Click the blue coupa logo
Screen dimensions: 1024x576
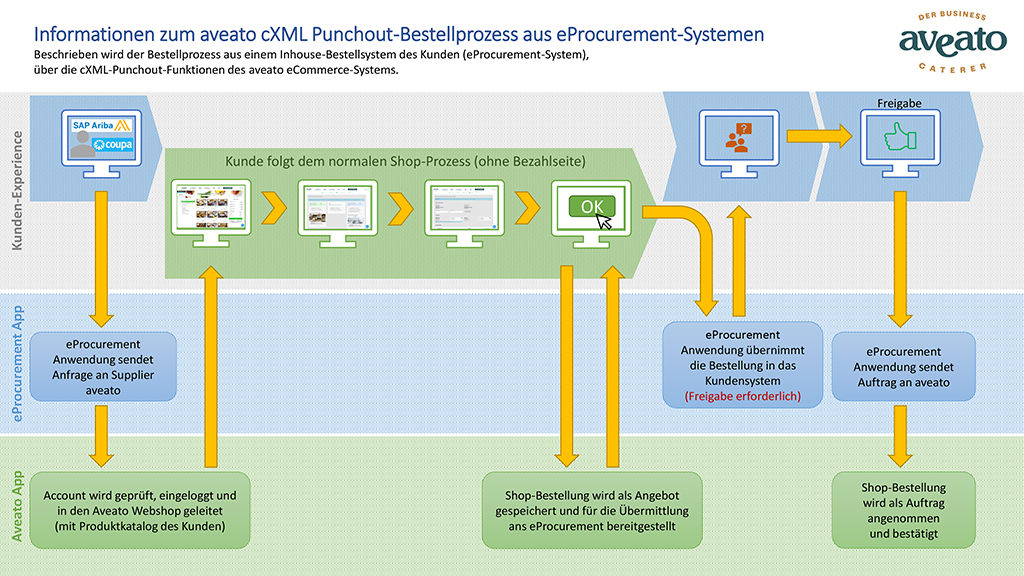click(111, 146)
